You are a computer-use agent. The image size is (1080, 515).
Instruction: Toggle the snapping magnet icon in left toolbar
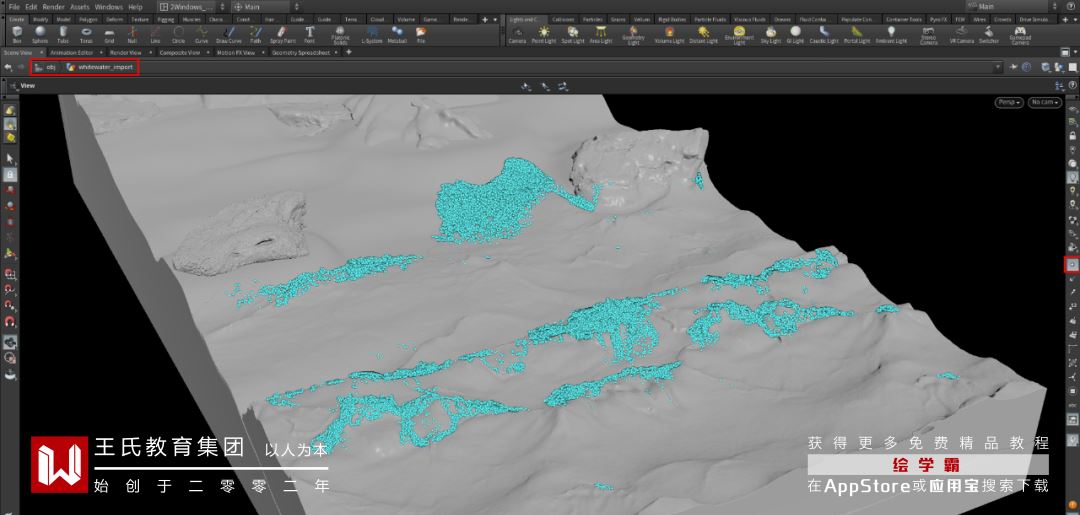pos(10,322)
